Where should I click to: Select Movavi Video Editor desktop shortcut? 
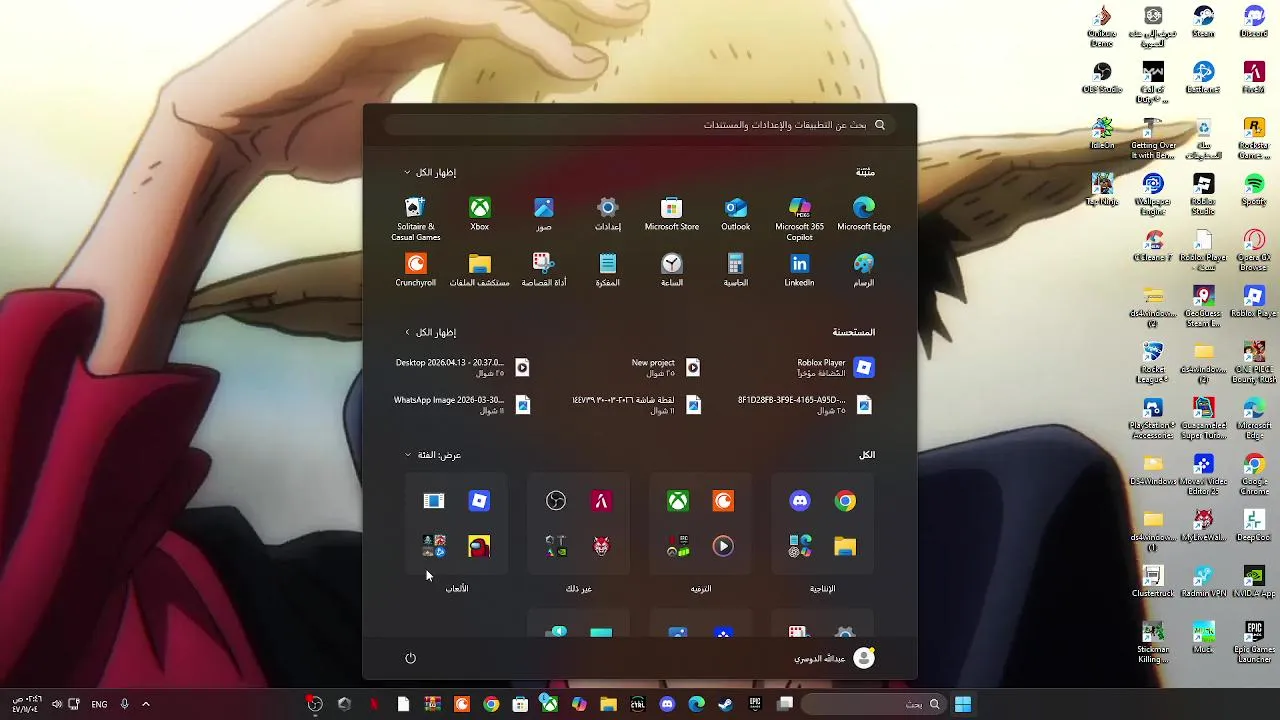1203,474
